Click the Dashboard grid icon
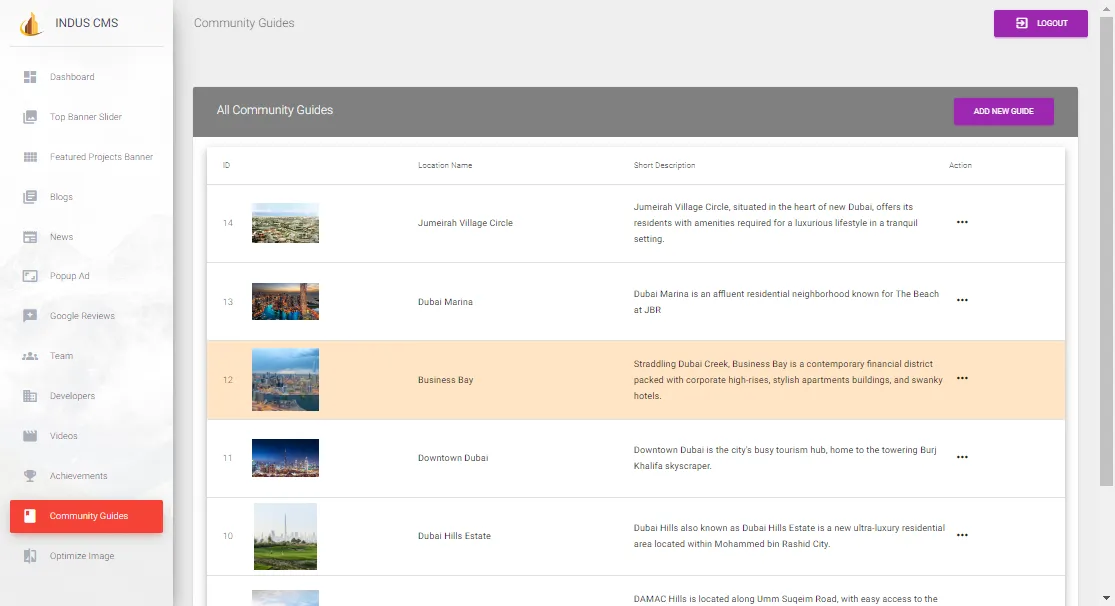1115x606 pixels. click(30, 77)
